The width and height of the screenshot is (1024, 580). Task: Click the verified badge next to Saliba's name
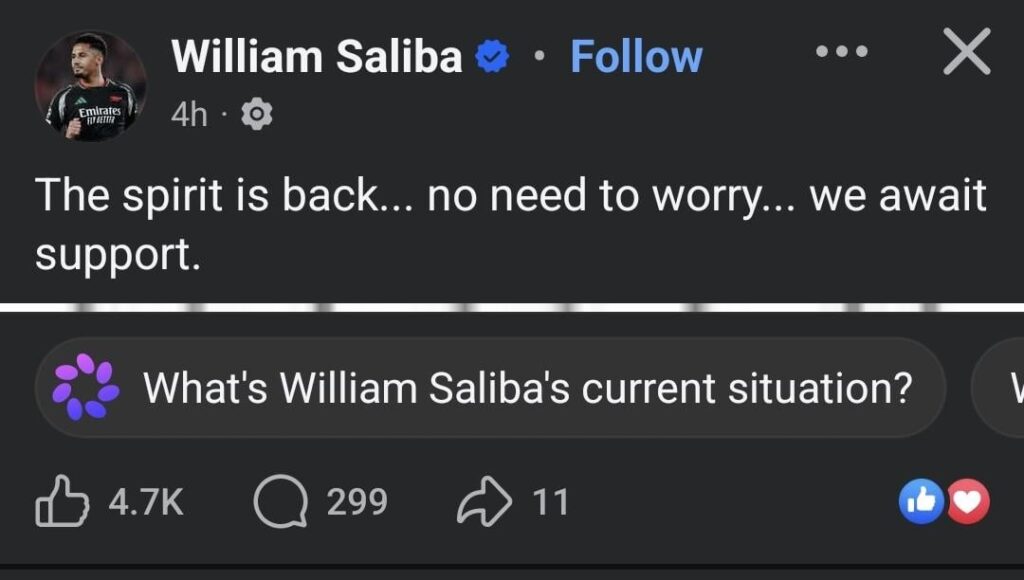491,56
